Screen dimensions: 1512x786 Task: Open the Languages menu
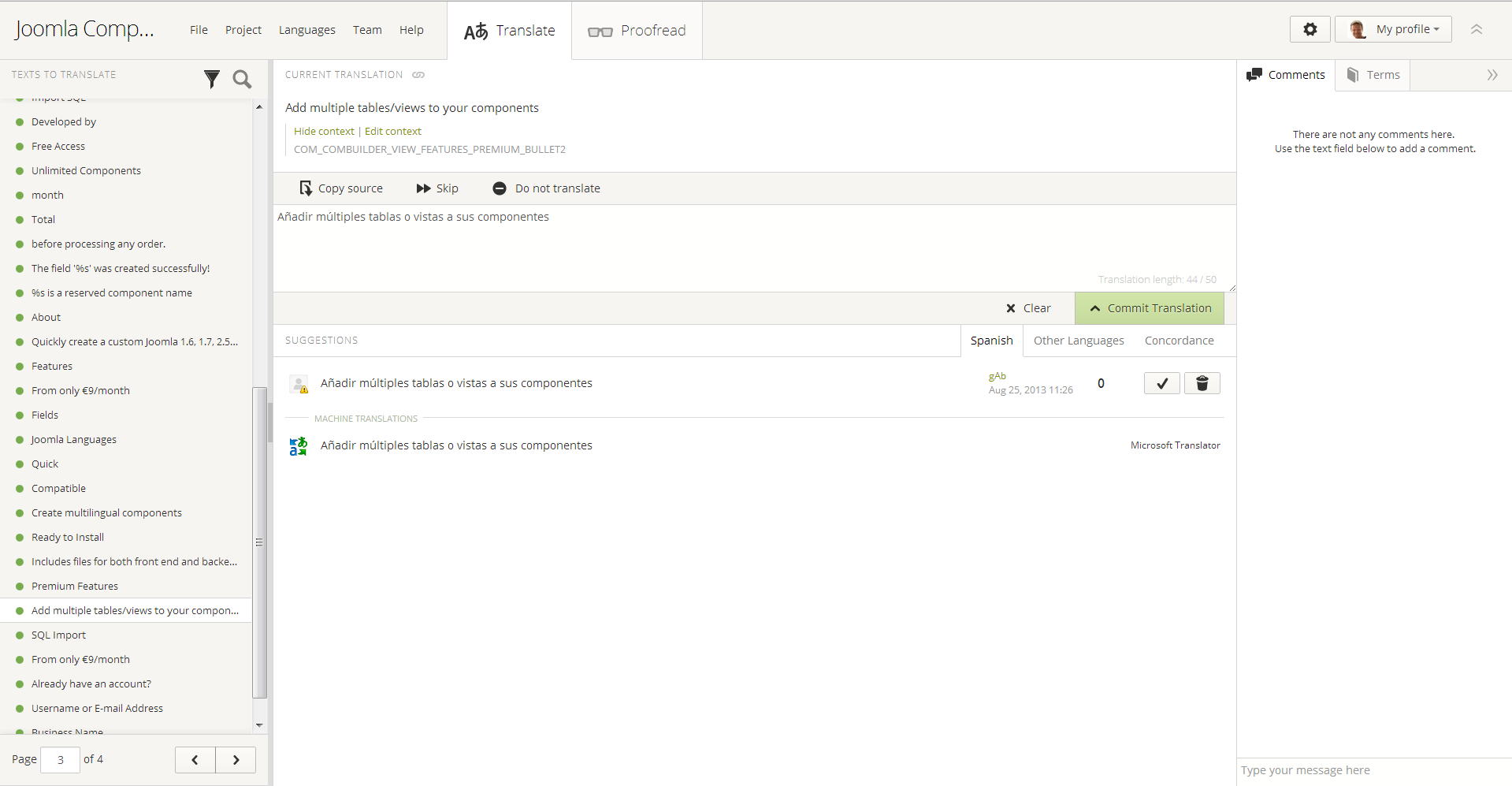pos(306,30)
